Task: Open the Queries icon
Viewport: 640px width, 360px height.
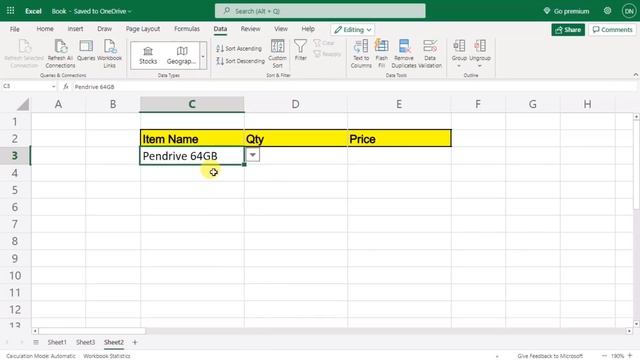Action: click(x=86, y=51)
